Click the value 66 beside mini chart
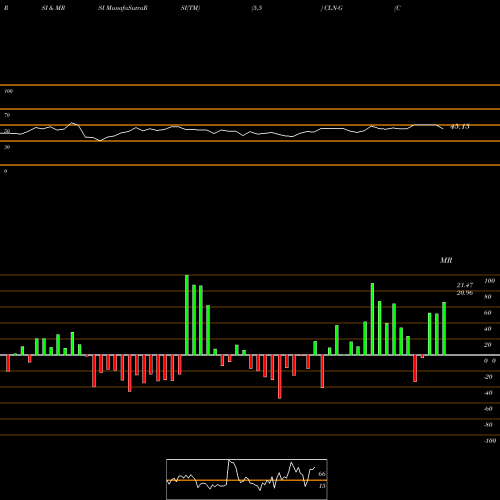 click(322, 474)
